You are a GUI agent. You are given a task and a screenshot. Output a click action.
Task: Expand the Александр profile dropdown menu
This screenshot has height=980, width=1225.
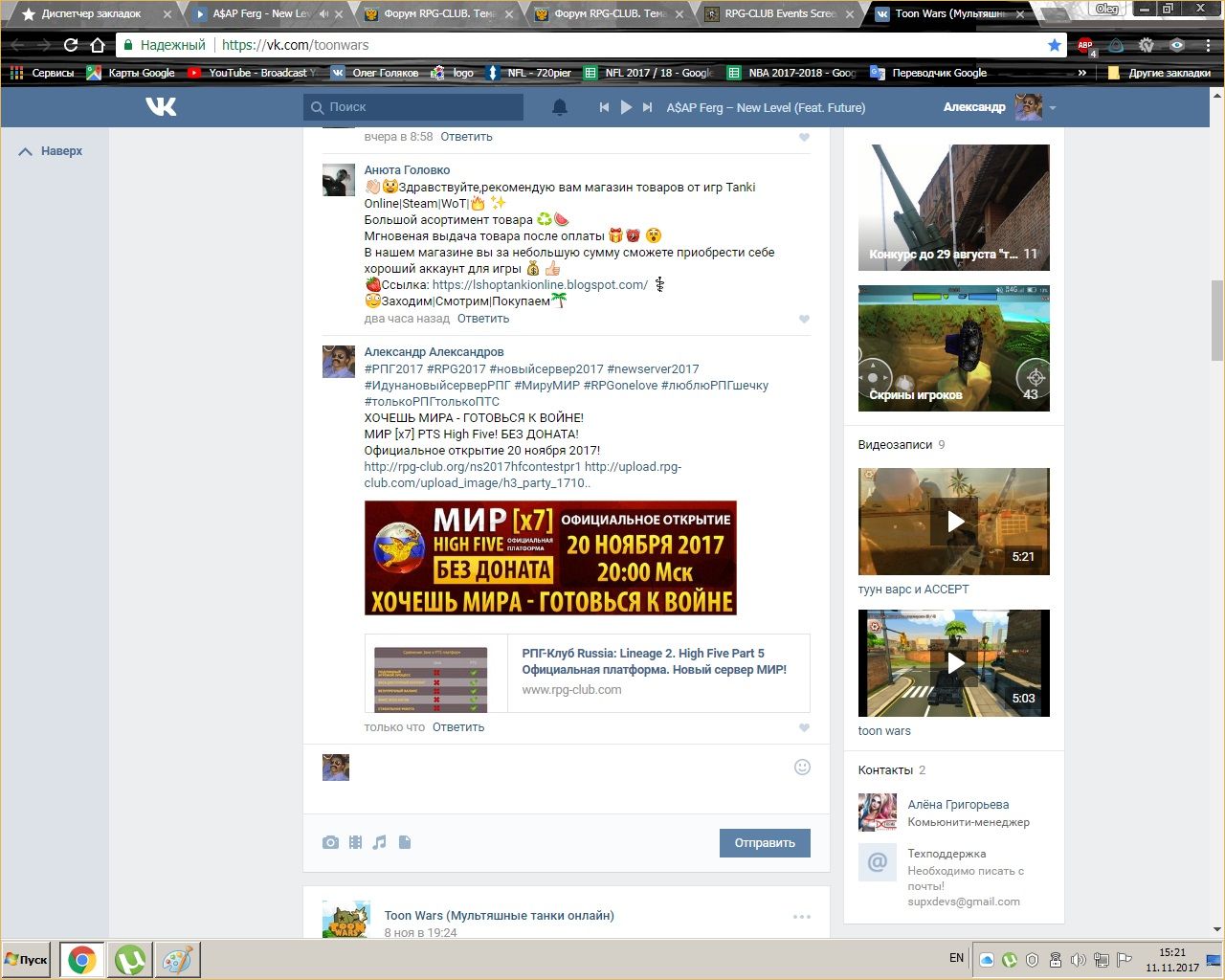click(1053, 108)
